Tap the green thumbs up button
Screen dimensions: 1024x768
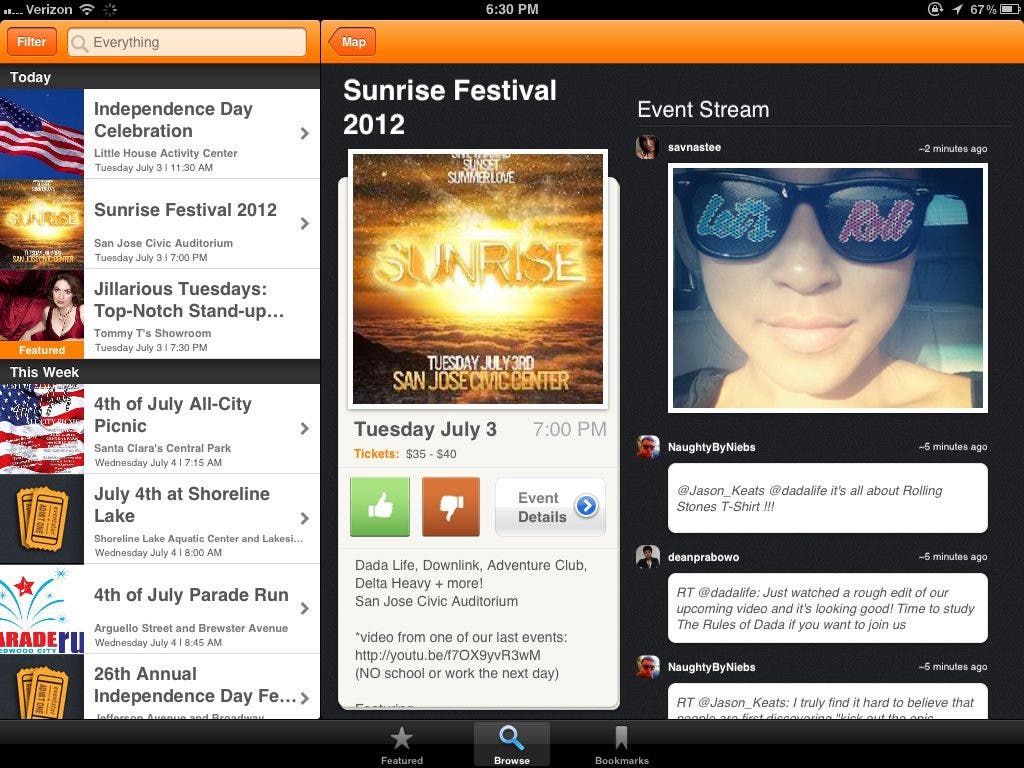380,507
